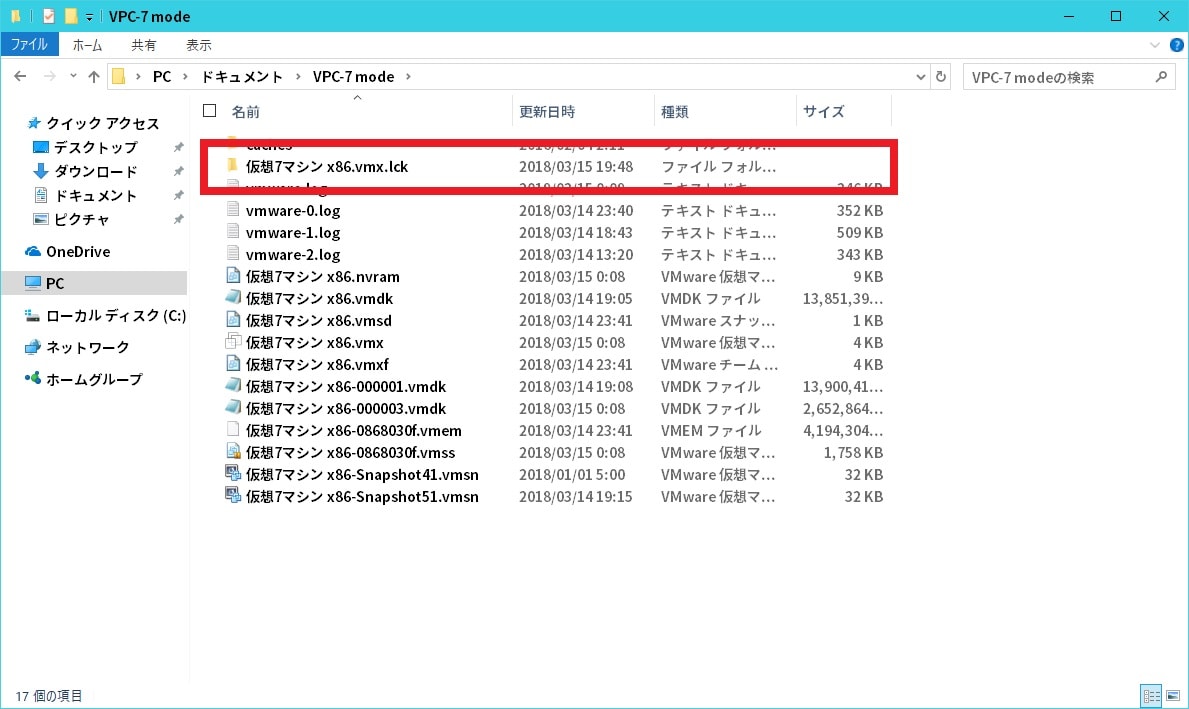Click icon of x86-Snapshot41.vmsn file

click(x=234, y=474)
